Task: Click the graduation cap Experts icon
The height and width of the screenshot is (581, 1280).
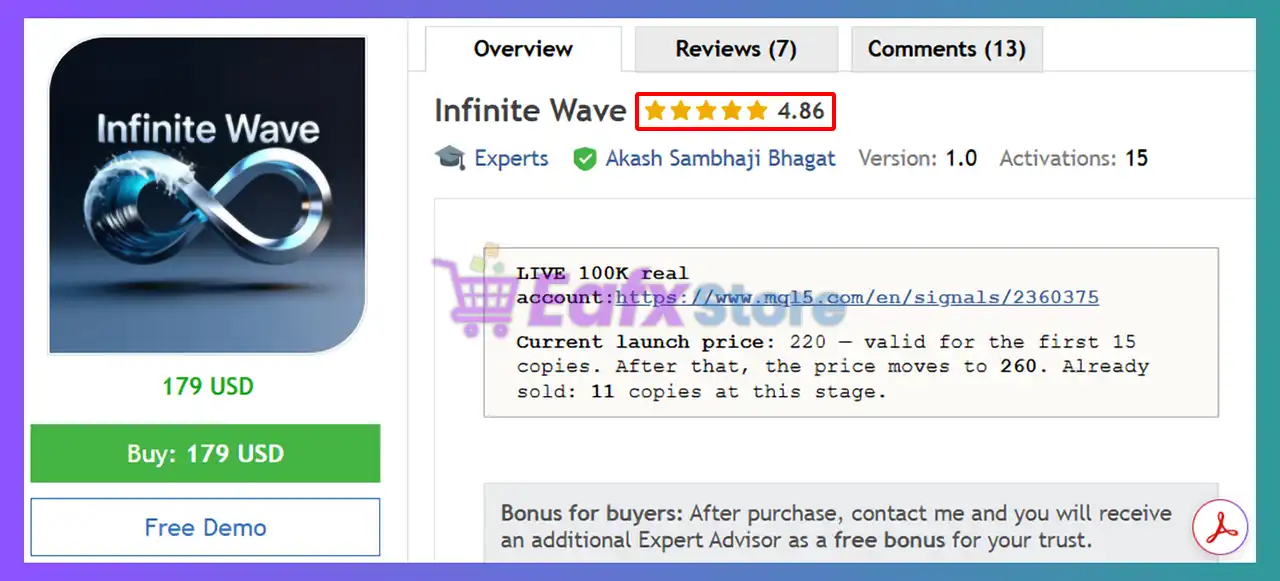Action: (x=450, y=158)
